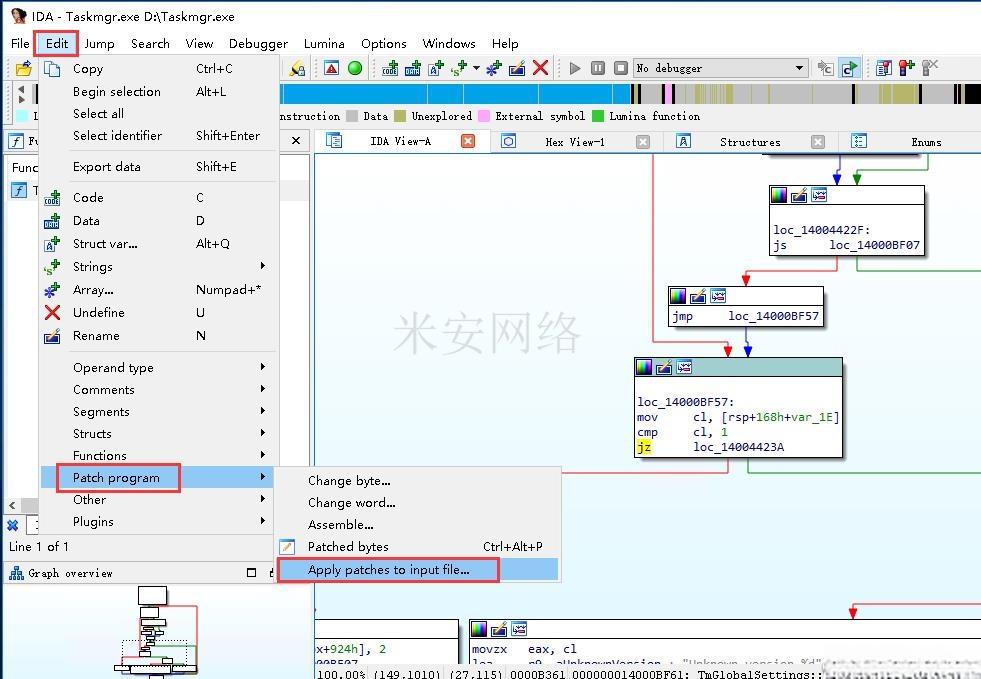
Task: Expand the Segments submenu
Action: click(160, 411)
